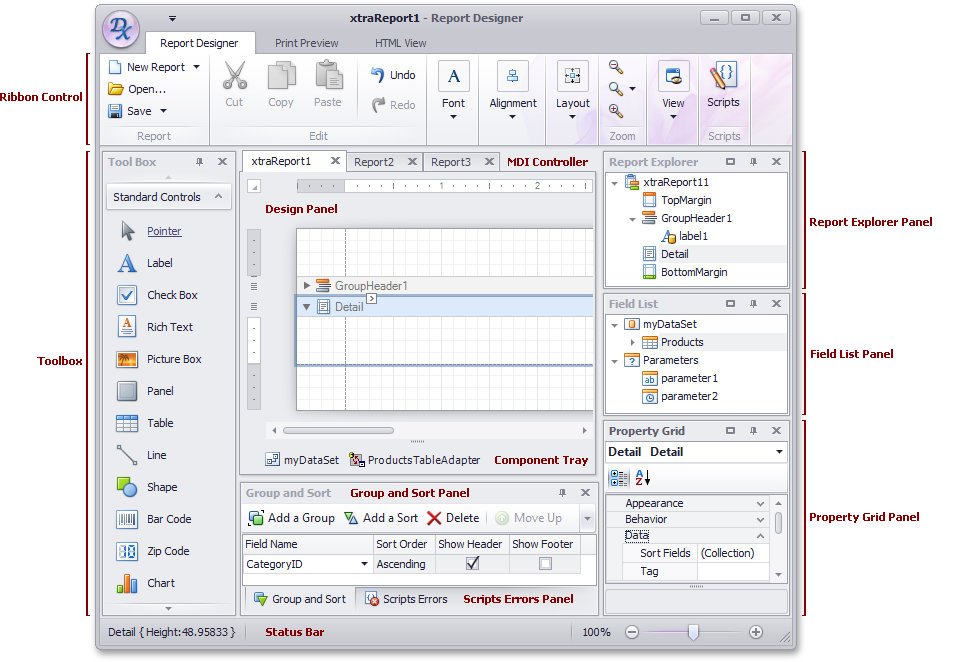Viewport: 953px width, 662px height.
Task: Select the Group and Sort bottom tab
Action: click(300, 599)
